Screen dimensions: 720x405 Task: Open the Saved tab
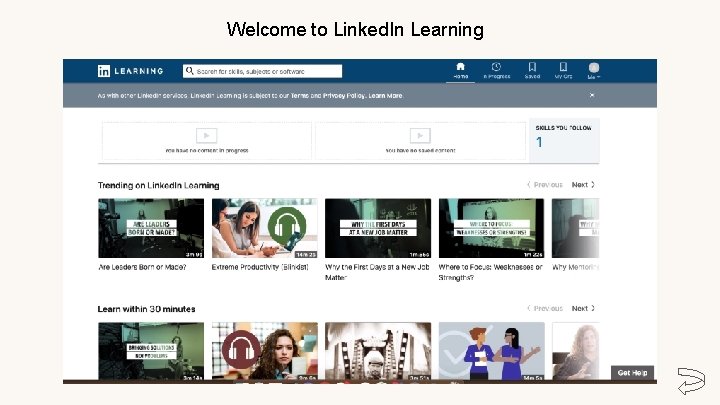coord(532,71)
